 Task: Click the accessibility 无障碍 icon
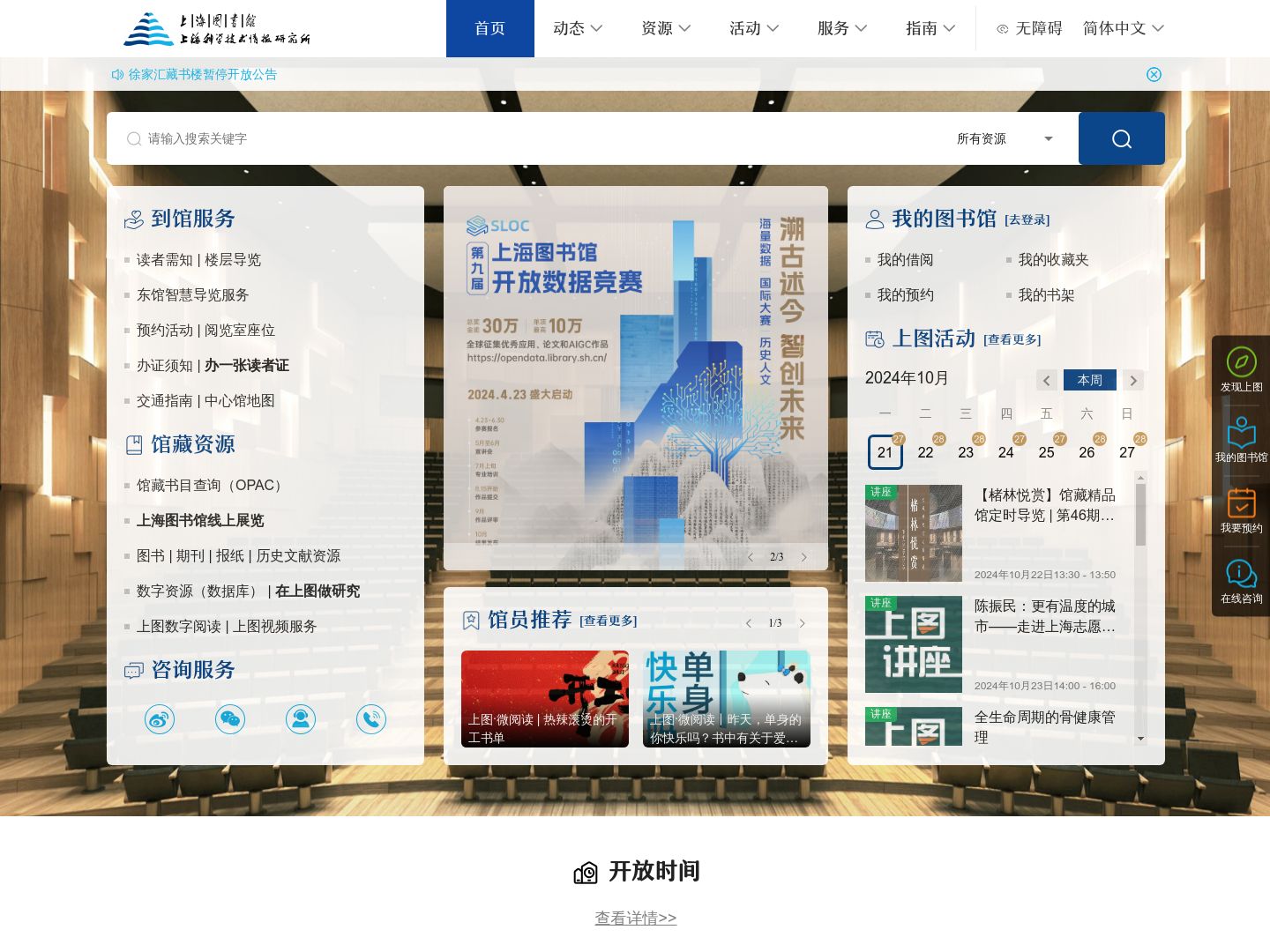[1002, 29]
